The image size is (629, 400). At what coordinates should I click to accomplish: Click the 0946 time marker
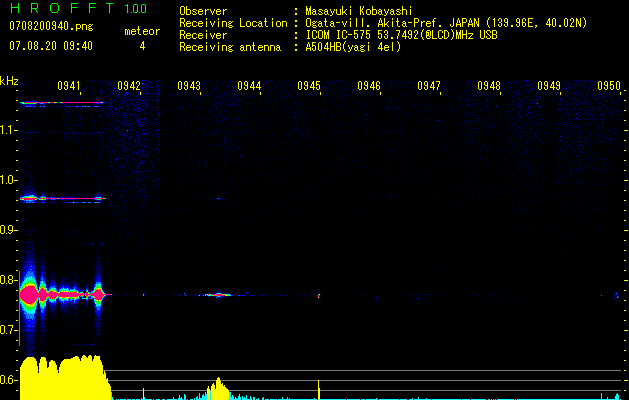click(x=369, y=86)
